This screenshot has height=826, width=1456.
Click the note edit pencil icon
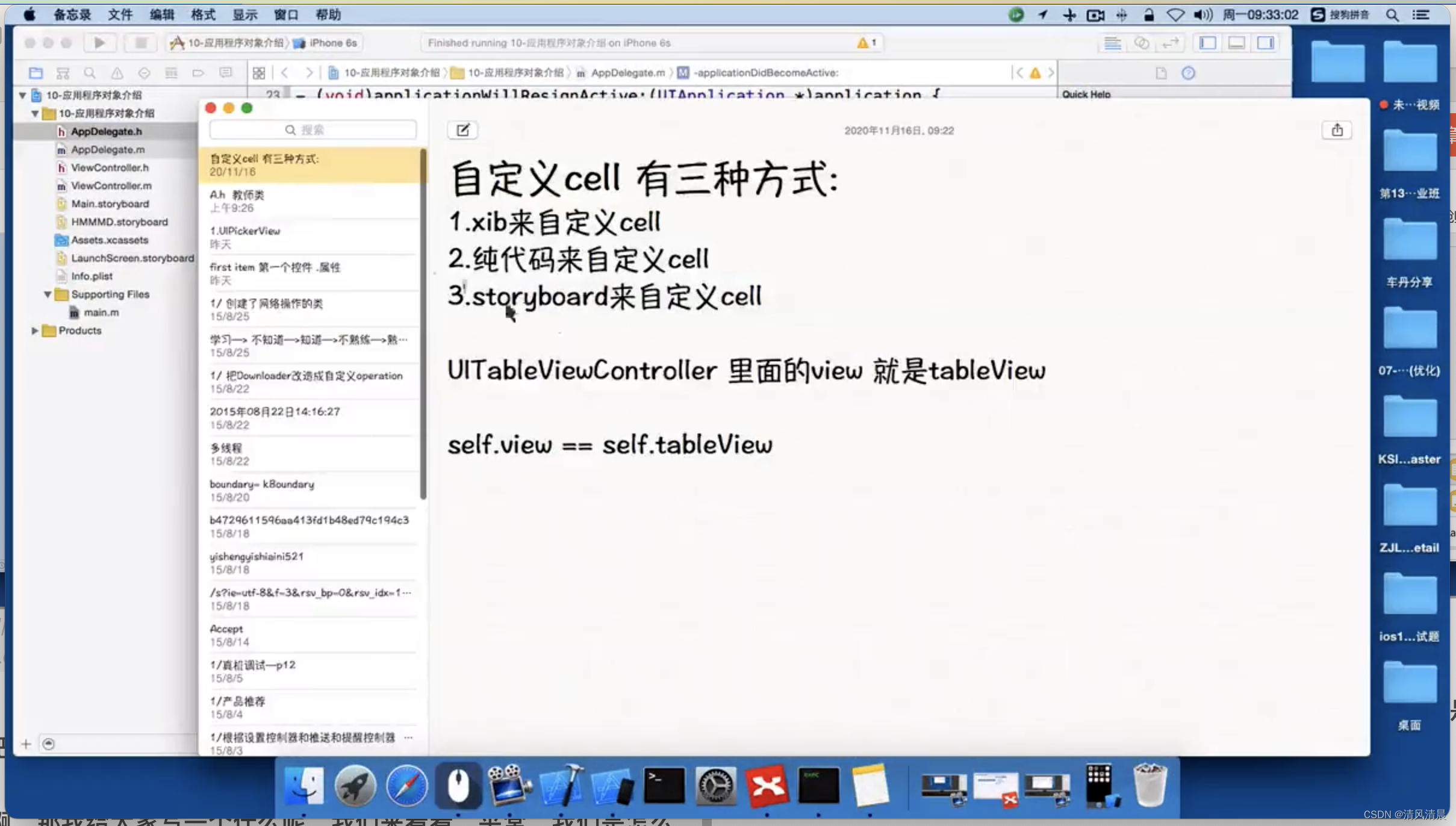[463, 128]
